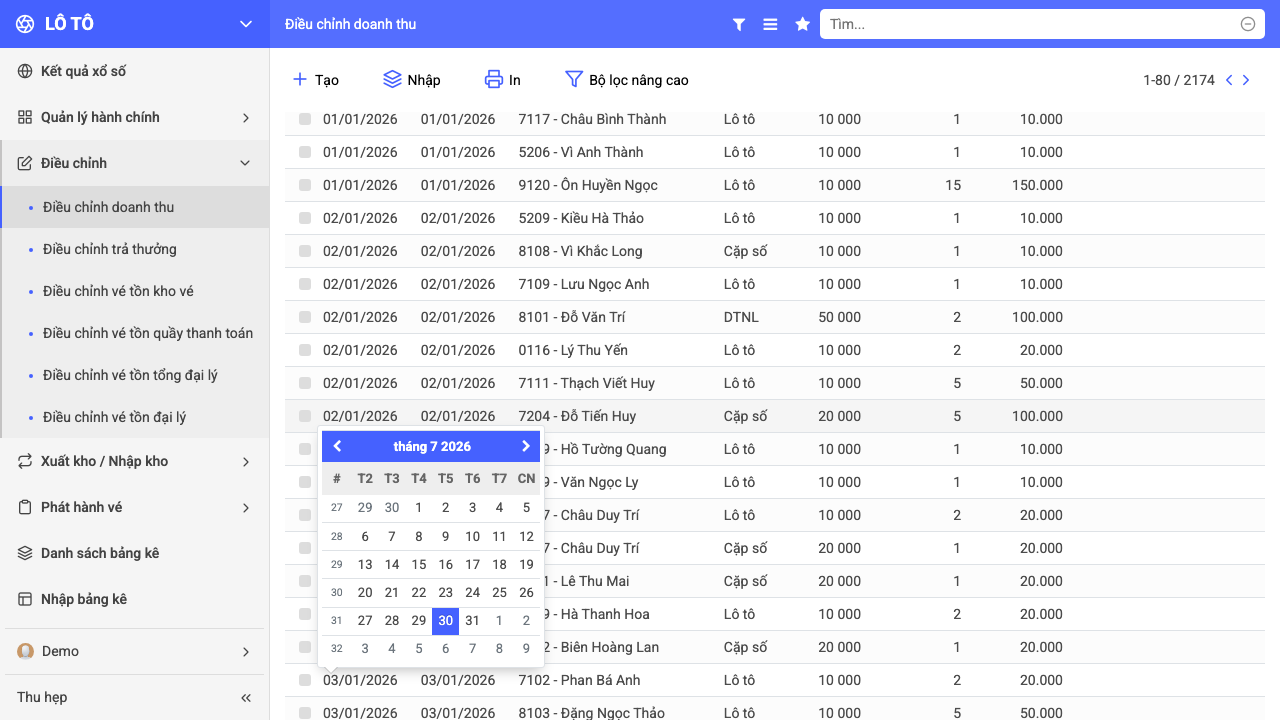Image resolution: width=1280 pixels, height=720 pixels.
Task: Clear search with the minus circle icon
Action: click(1248, 24)
